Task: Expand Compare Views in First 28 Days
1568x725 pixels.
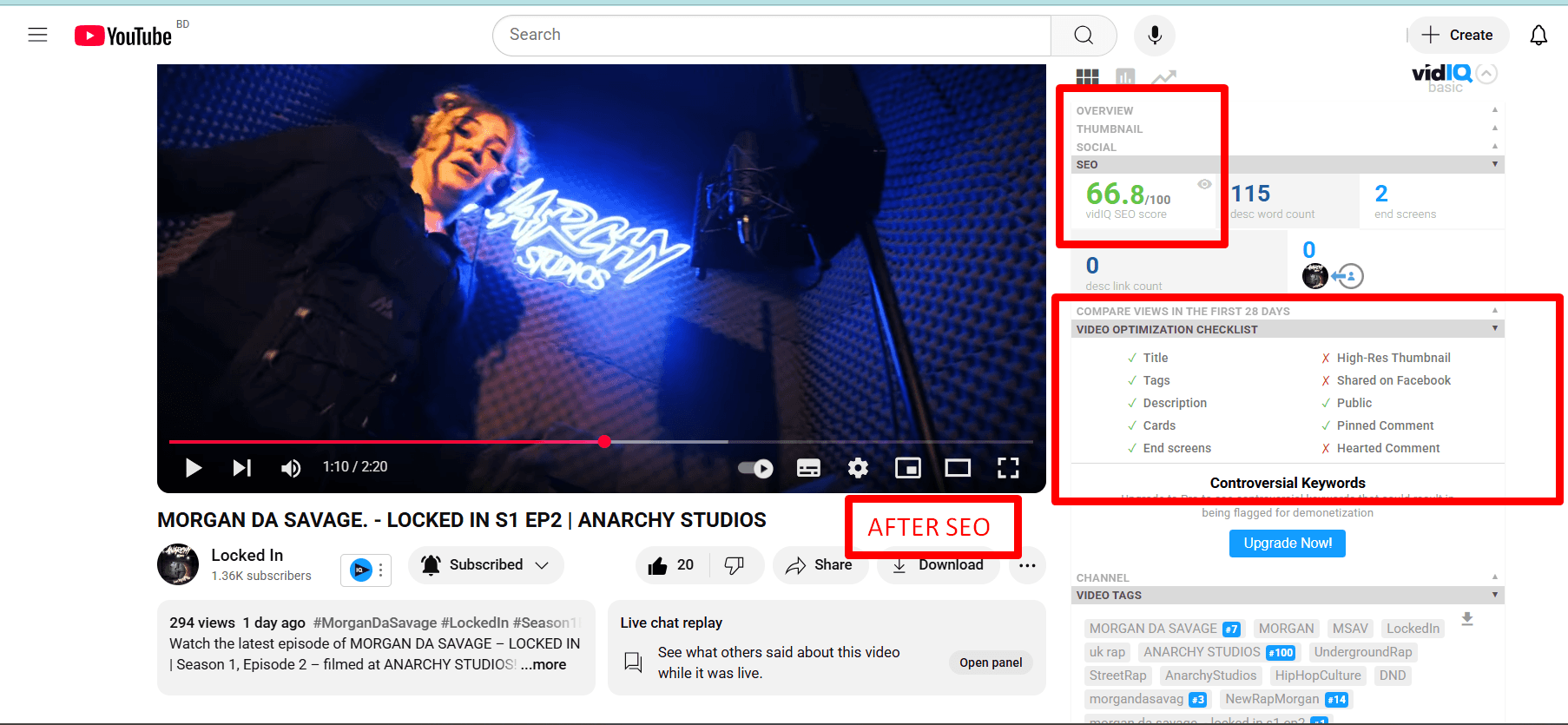Action: (1288, 311)
